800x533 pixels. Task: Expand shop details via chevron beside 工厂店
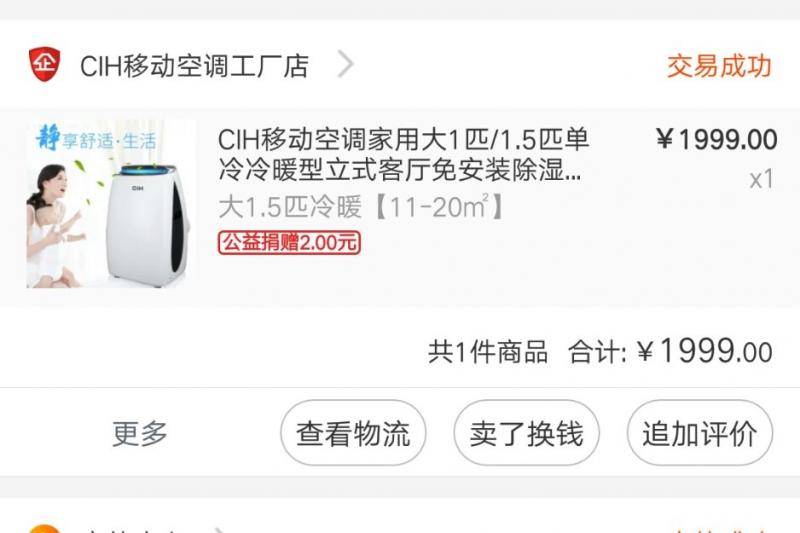coord(346,65)
